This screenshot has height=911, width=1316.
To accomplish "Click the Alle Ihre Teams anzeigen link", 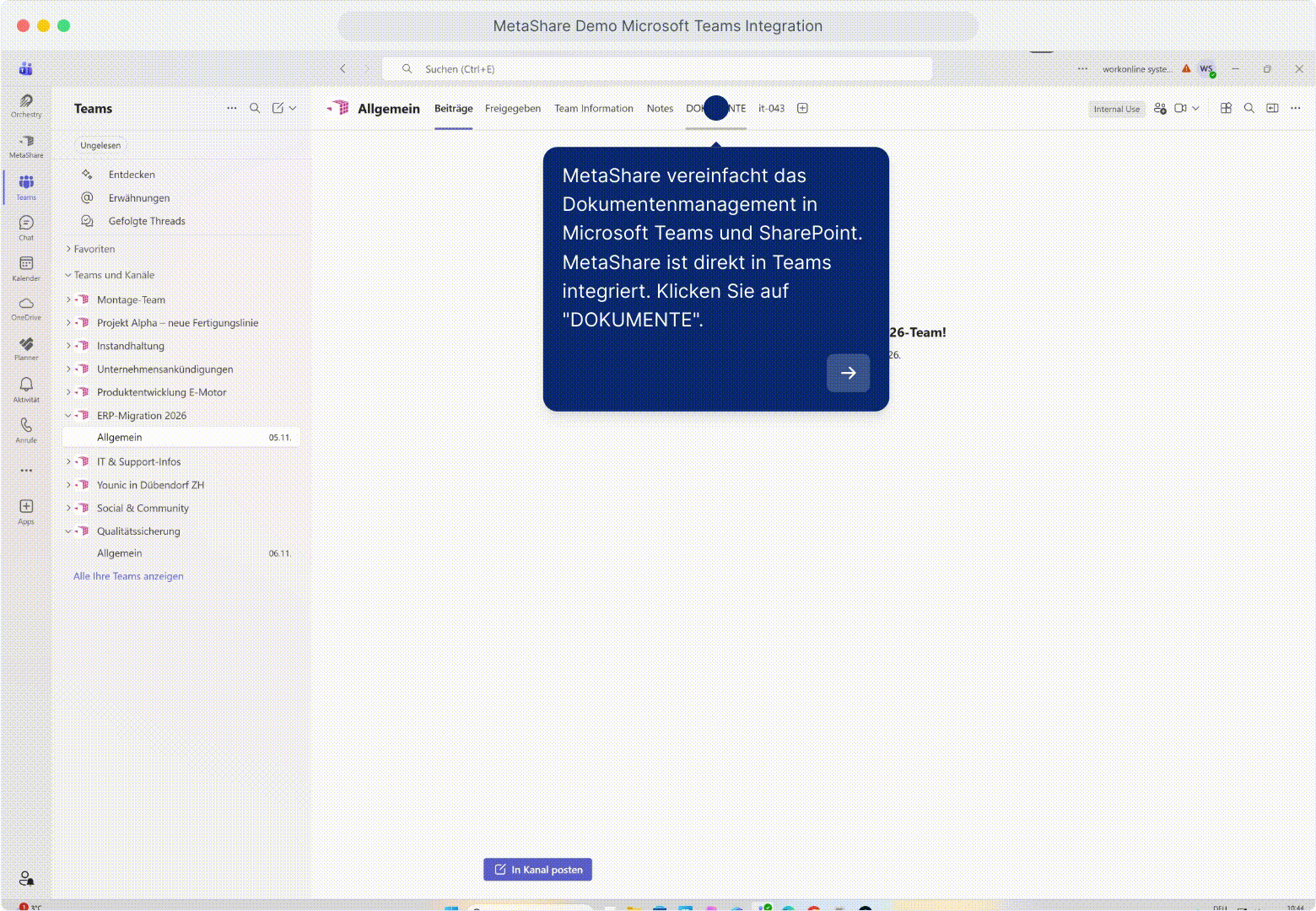I will point(128,576).
